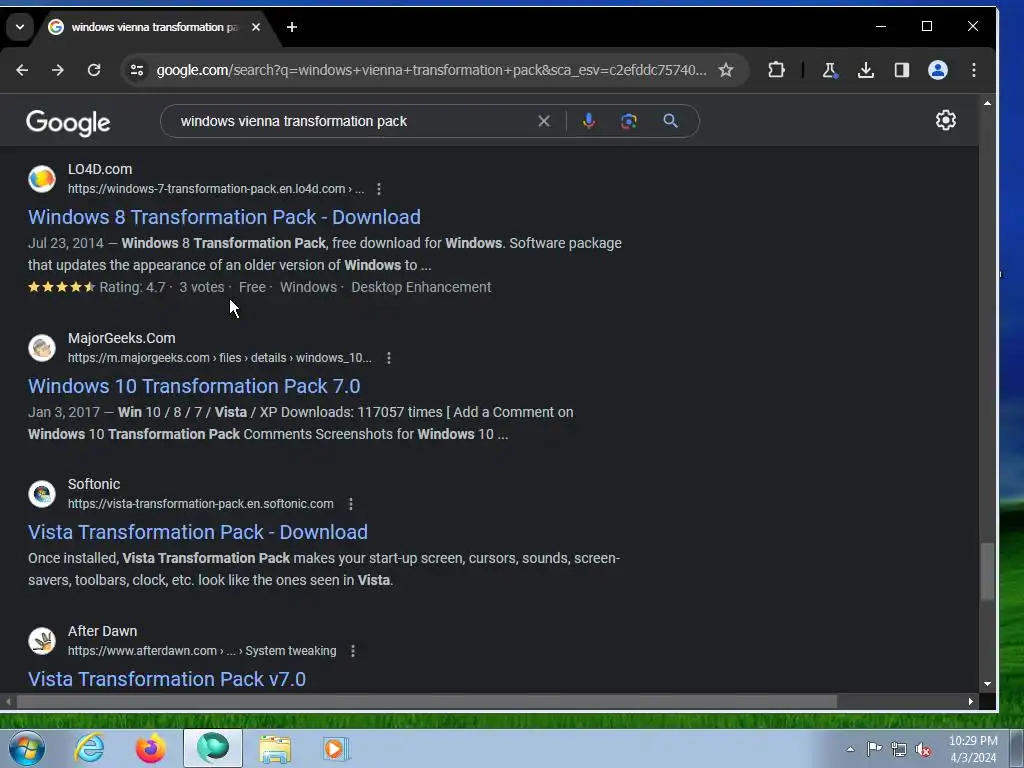Toggle the side panel icon

click(902, 70)
